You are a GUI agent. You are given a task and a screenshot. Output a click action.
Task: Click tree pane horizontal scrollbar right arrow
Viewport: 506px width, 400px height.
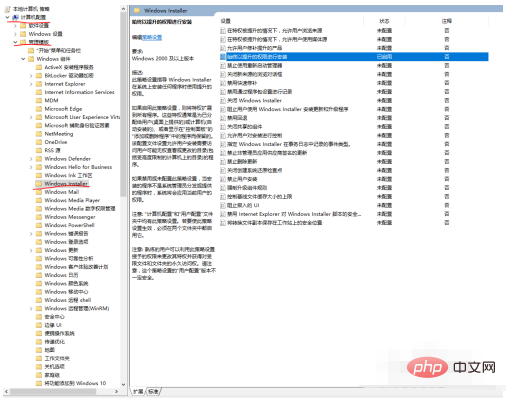[116, 391]
